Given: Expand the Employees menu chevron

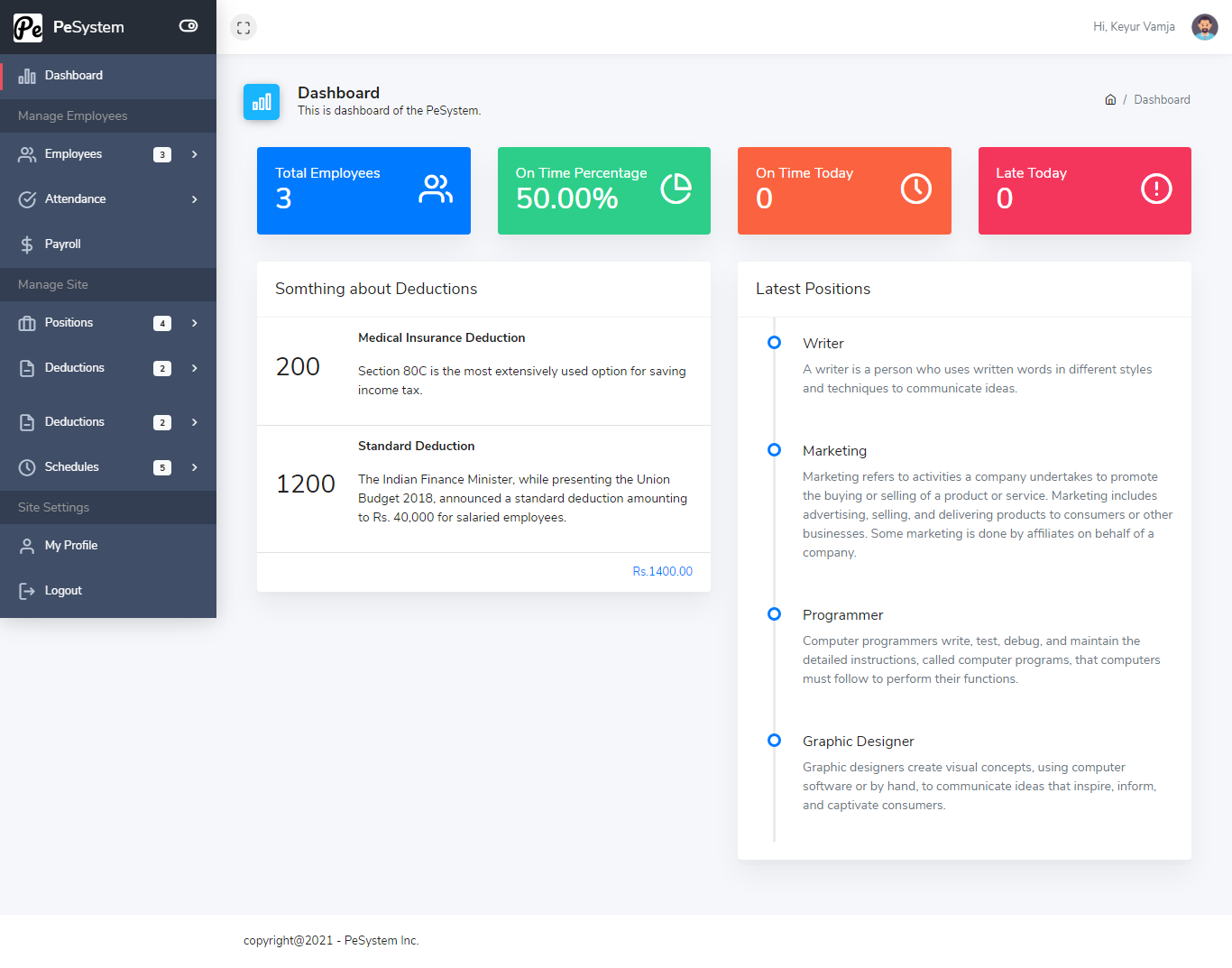Looking at the screenshot, I should click(x=194, y=153).
